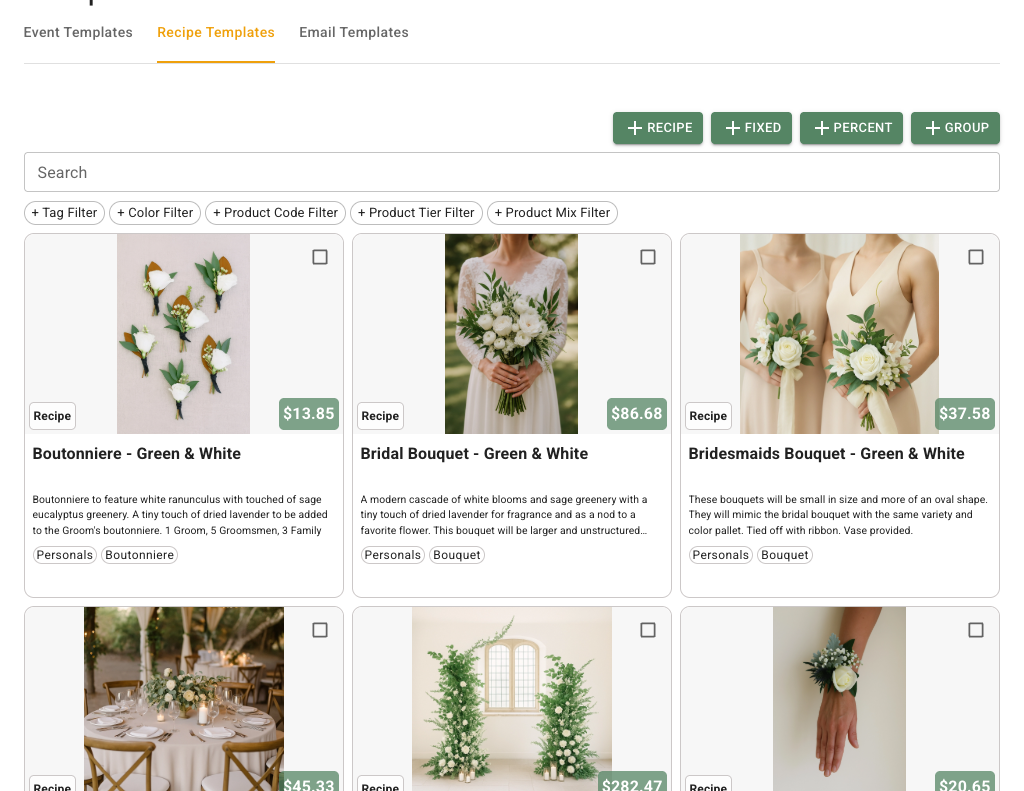The width and height of the screenshot is (1024, 791).
Task: Click Bouquet tag on Bridal Bouquet card
Action: pos(456,555)
